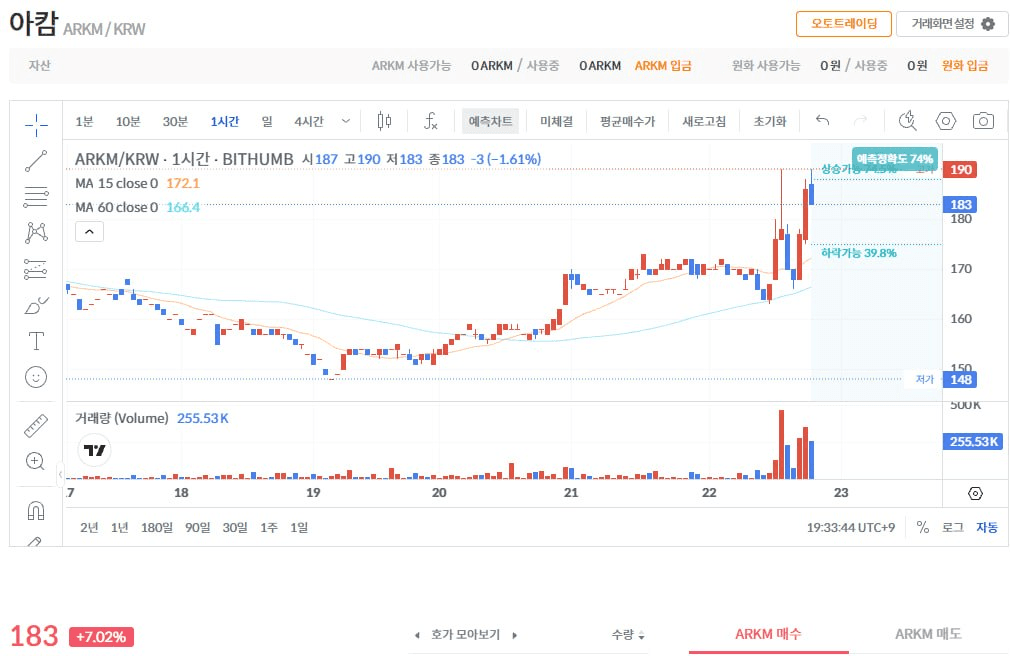Select the crosshair cursor tool
The height and width of the screenshot is (656, 1010).
tap(36, 124)
